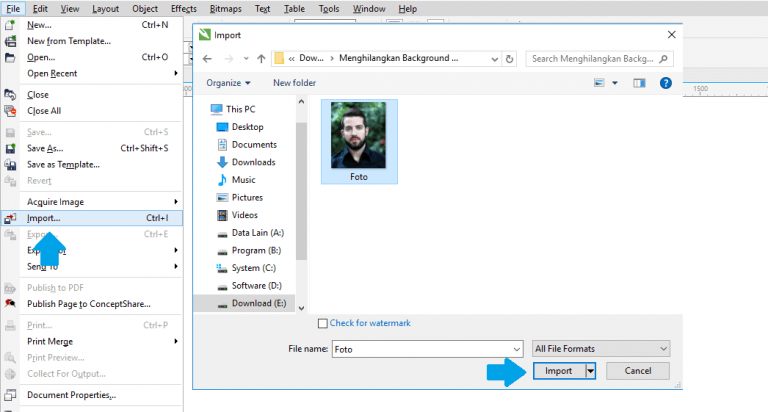Open the view options dropdown arrow
The width and height of the screenshot is (768, 412).
[615, 83]
